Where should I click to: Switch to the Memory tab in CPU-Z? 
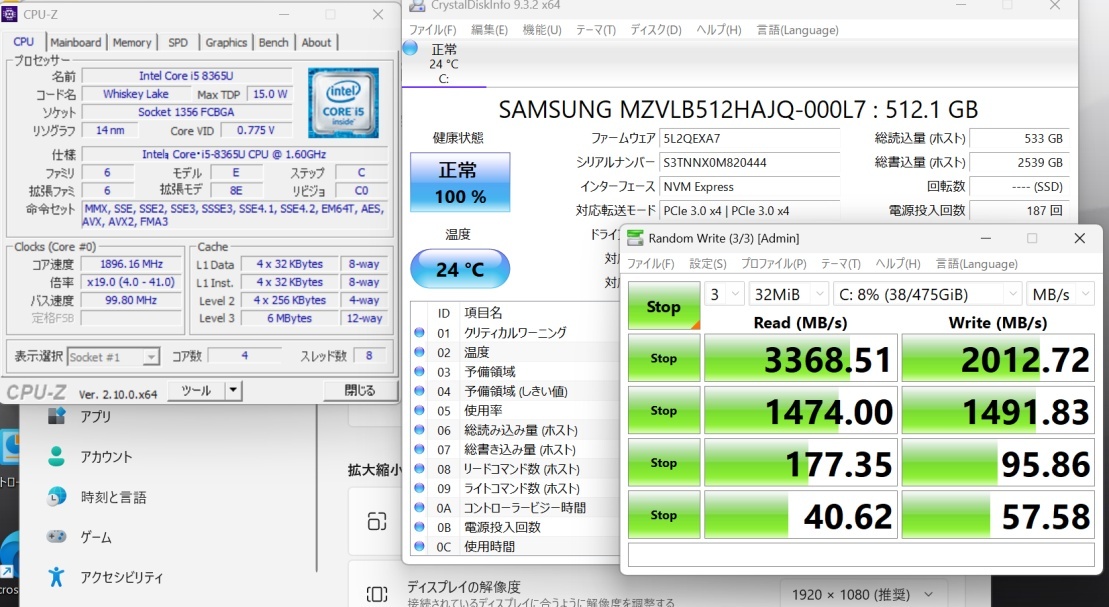[x=132, y=42]
